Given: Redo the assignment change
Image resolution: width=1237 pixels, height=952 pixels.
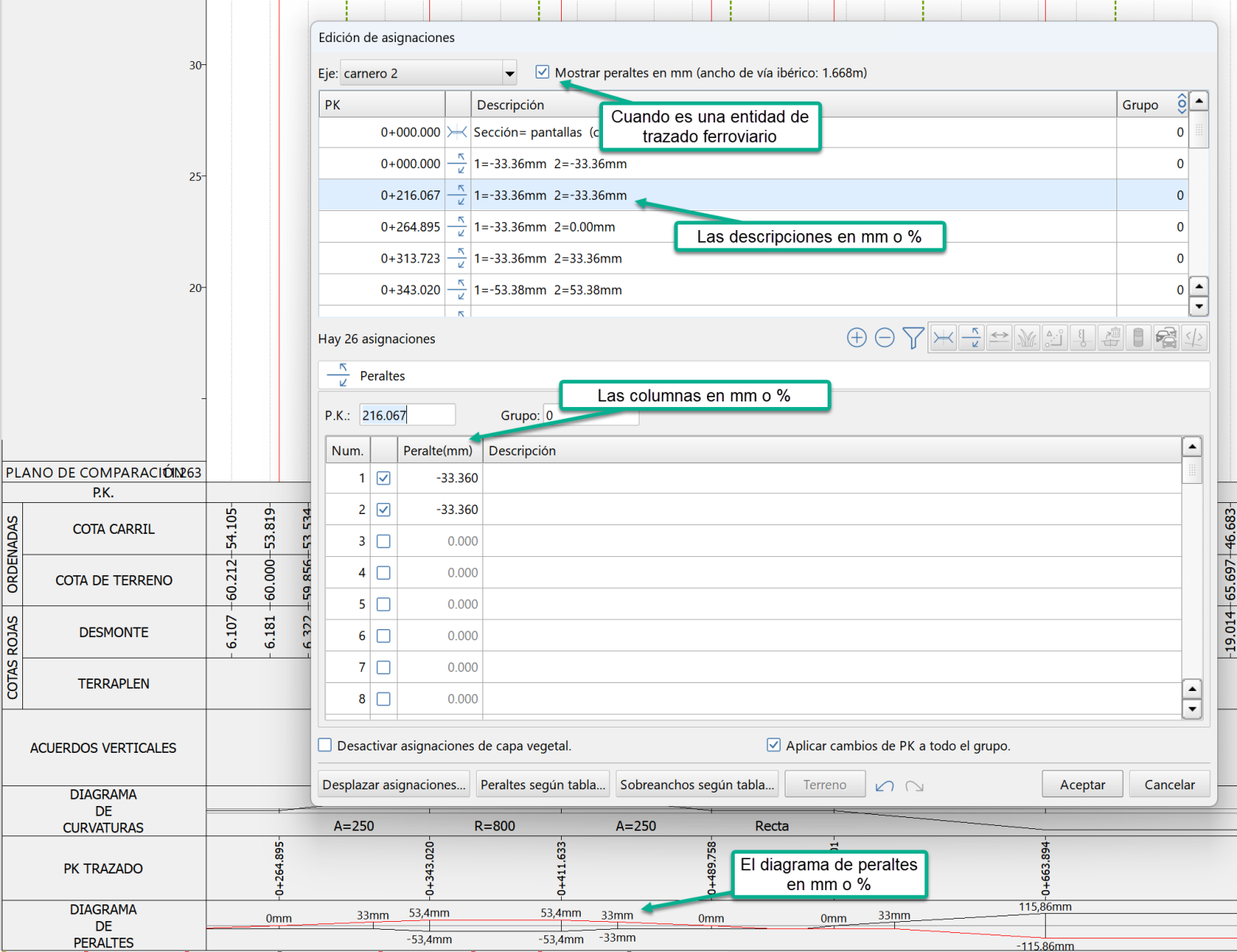Looking at the screenshot, I should 914,785.
